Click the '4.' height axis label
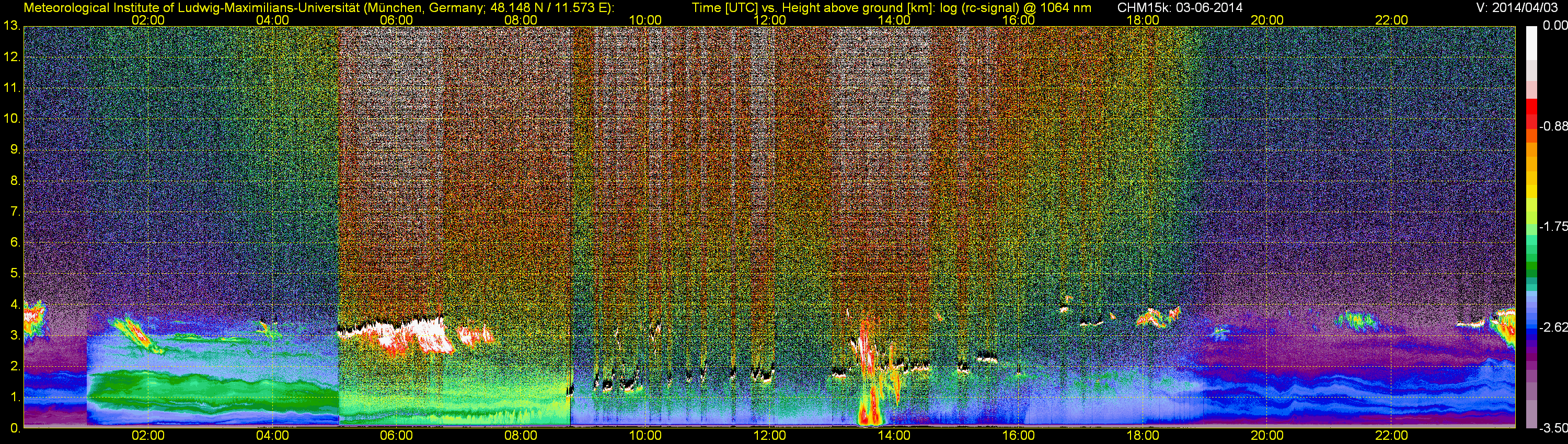The width and height of the screenshot is (1568, 444). [x=15, y=304]
